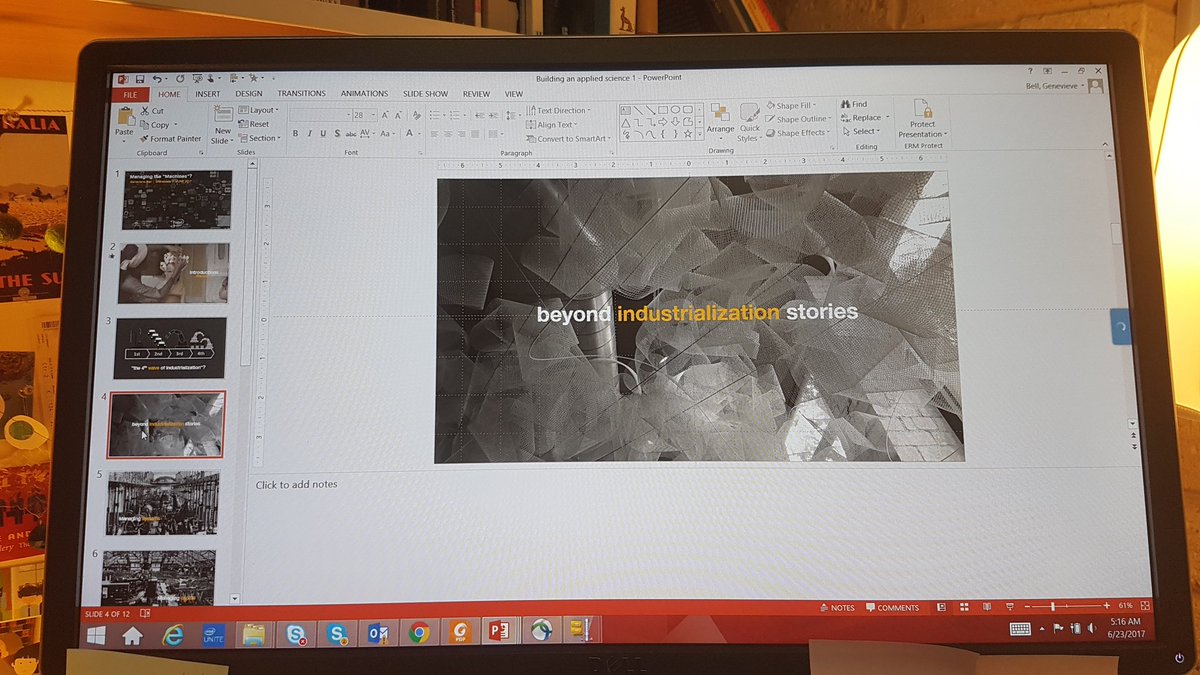
Task: Switch to Slide Sorter view in status bar
Action: [964, 607]
